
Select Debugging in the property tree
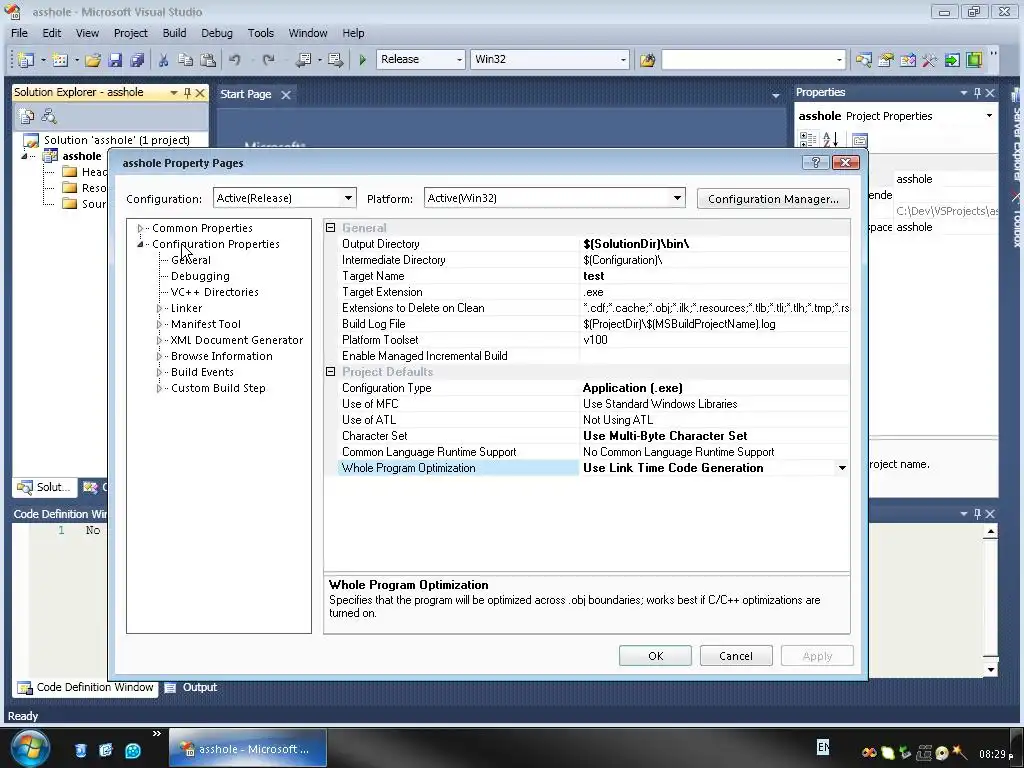tap(200, 276)
